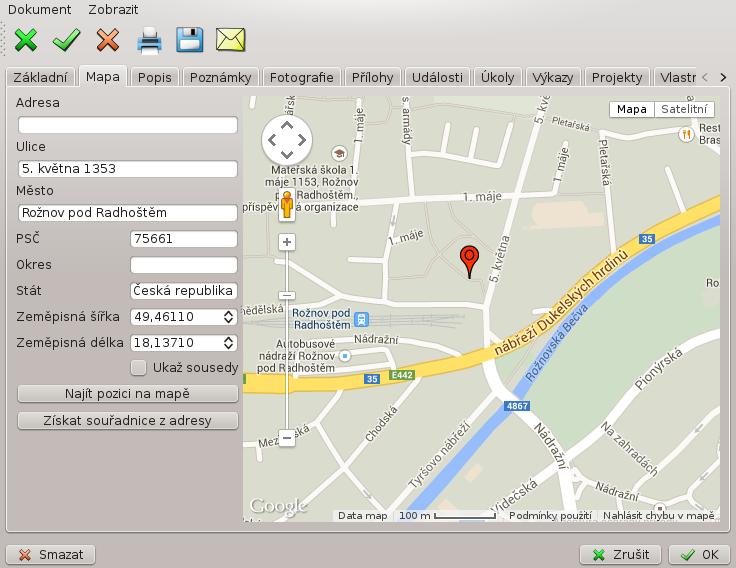The width and height of the screenshot is (736, 568).
Task: Zoom in the map with plus button
Action: (x=287, y=242)
